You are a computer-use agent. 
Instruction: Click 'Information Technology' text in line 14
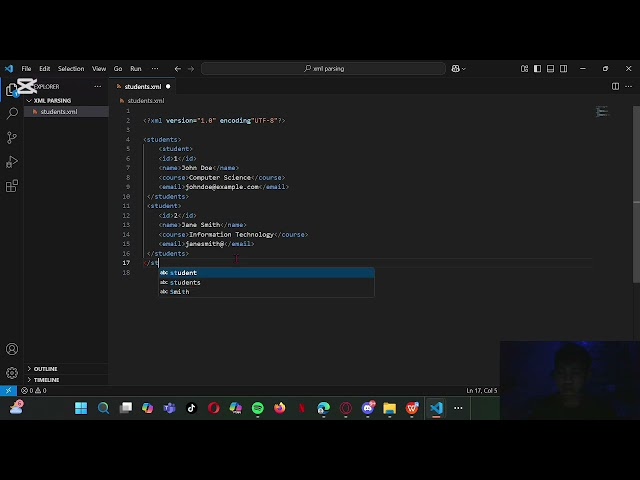pyautogui.click(x=231, y=234)
